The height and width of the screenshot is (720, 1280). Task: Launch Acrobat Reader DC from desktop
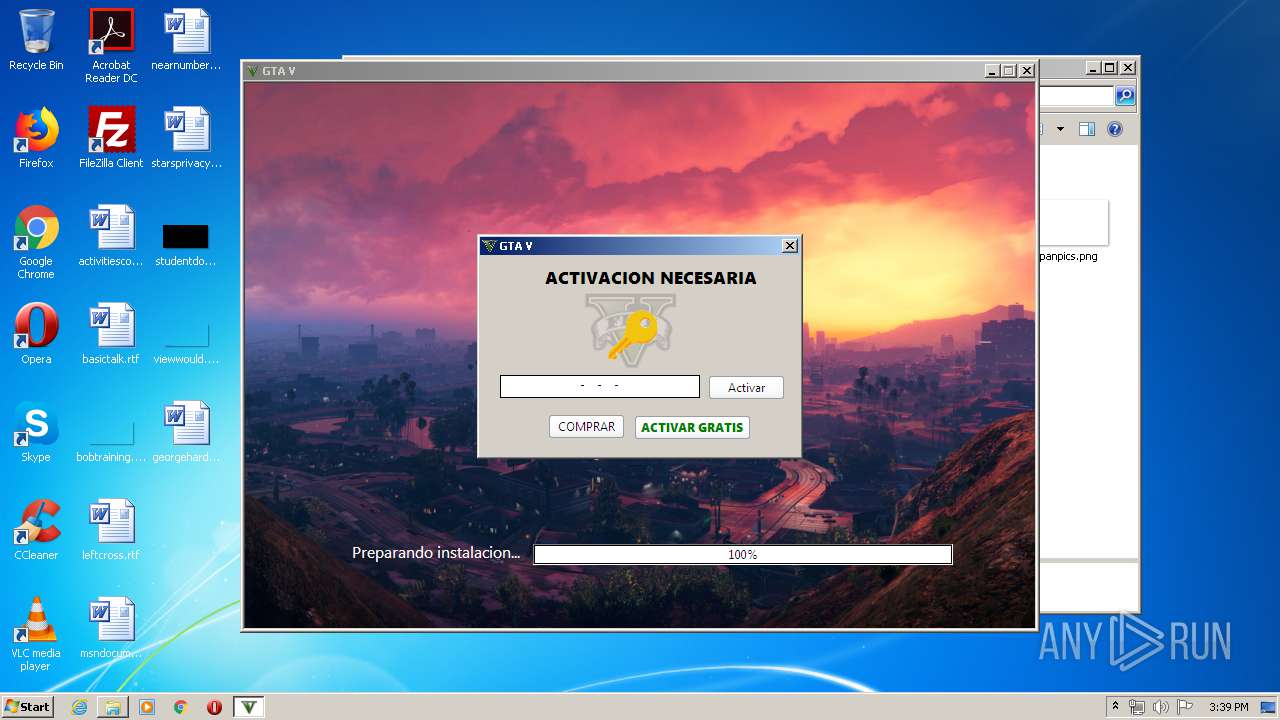click(x=111, y=46)
